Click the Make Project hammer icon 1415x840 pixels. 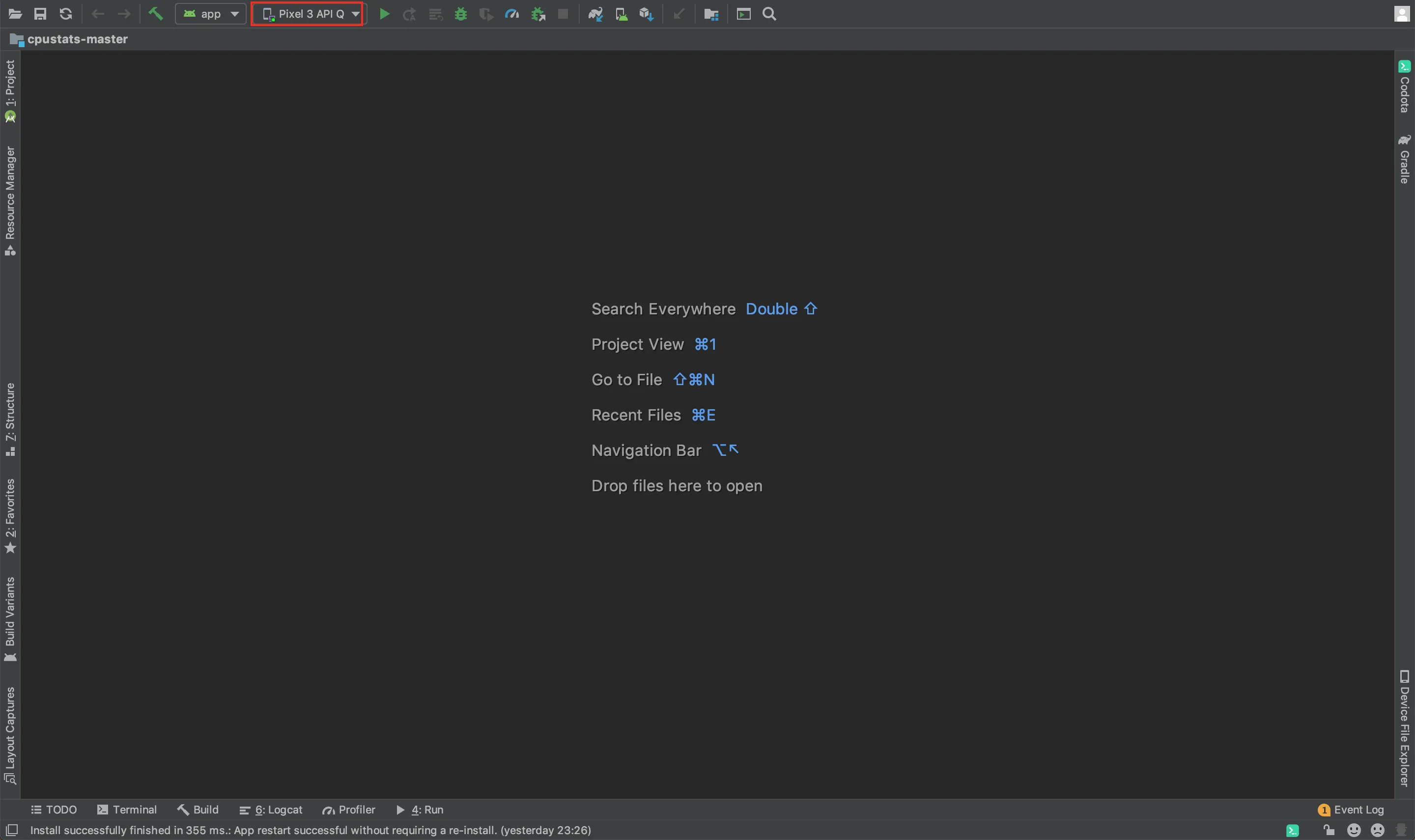pos(155,14)
